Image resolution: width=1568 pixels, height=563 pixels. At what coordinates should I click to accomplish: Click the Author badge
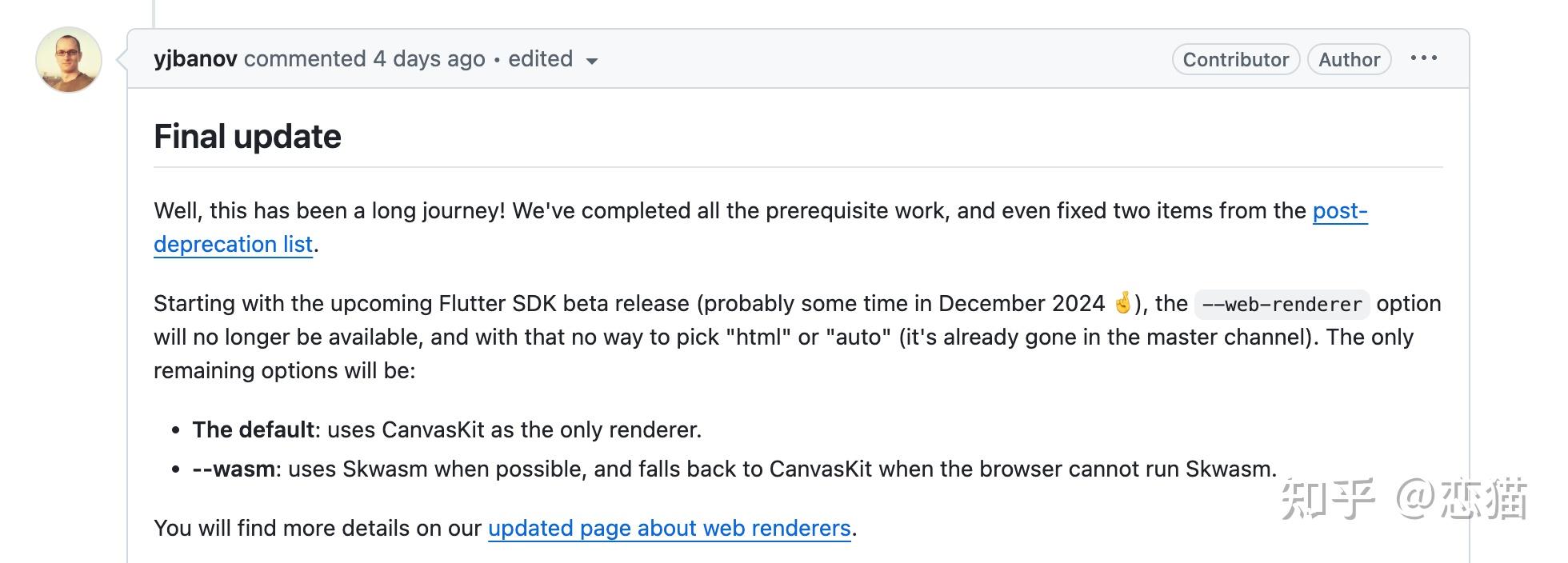click(1349, 58)
